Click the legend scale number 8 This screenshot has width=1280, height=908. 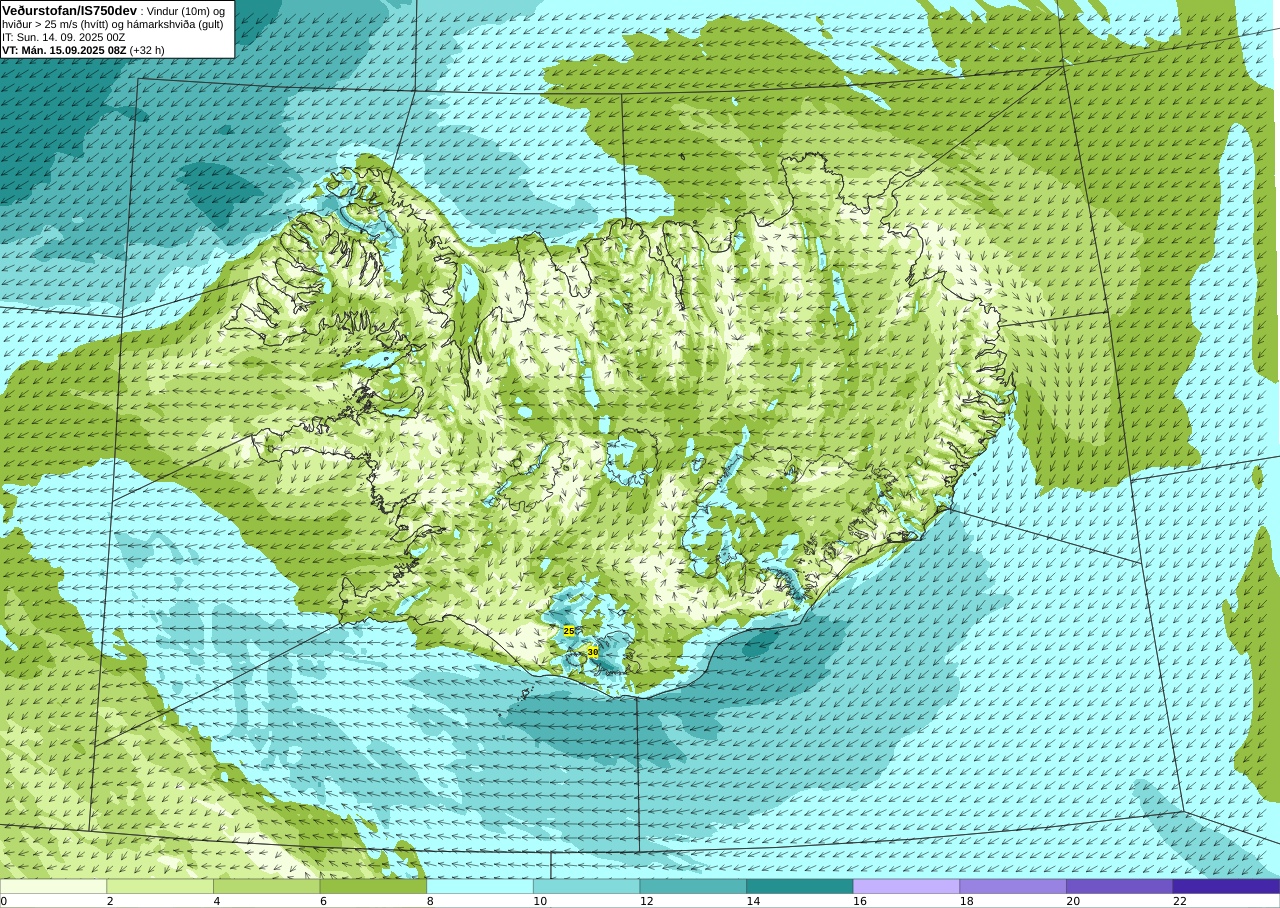[430, 901]
